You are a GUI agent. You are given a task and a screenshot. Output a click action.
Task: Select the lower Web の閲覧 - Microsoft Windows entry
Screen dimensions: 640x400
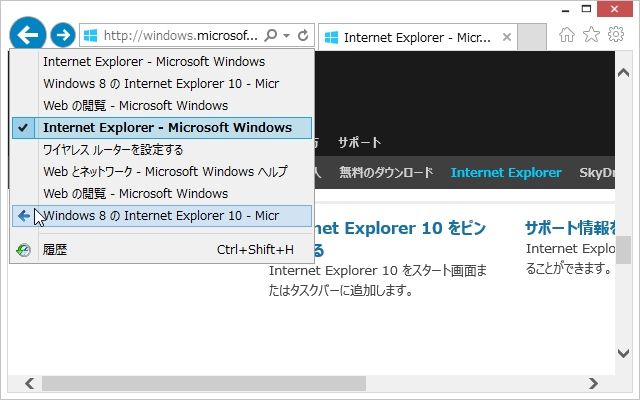pos(162,194)
